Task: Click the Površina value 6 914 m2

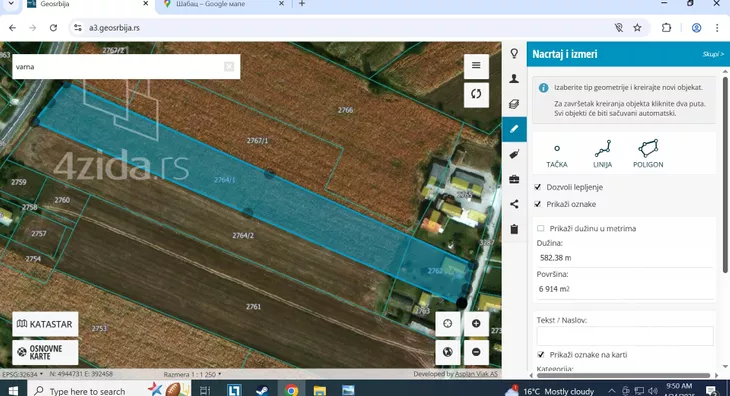Action: tap(554, 289)
